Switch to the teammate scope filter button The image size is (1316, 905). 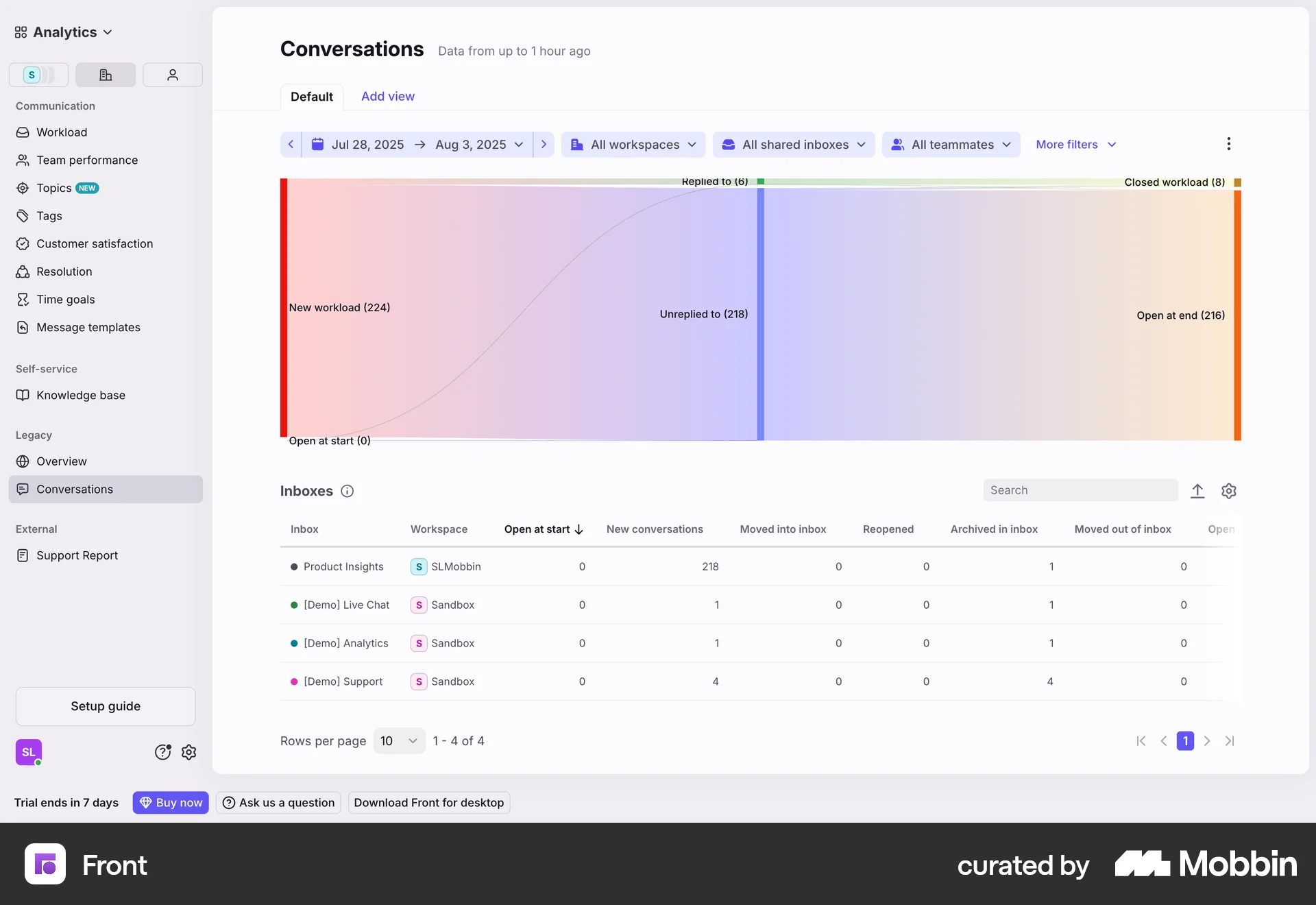(x=172, y=75)
